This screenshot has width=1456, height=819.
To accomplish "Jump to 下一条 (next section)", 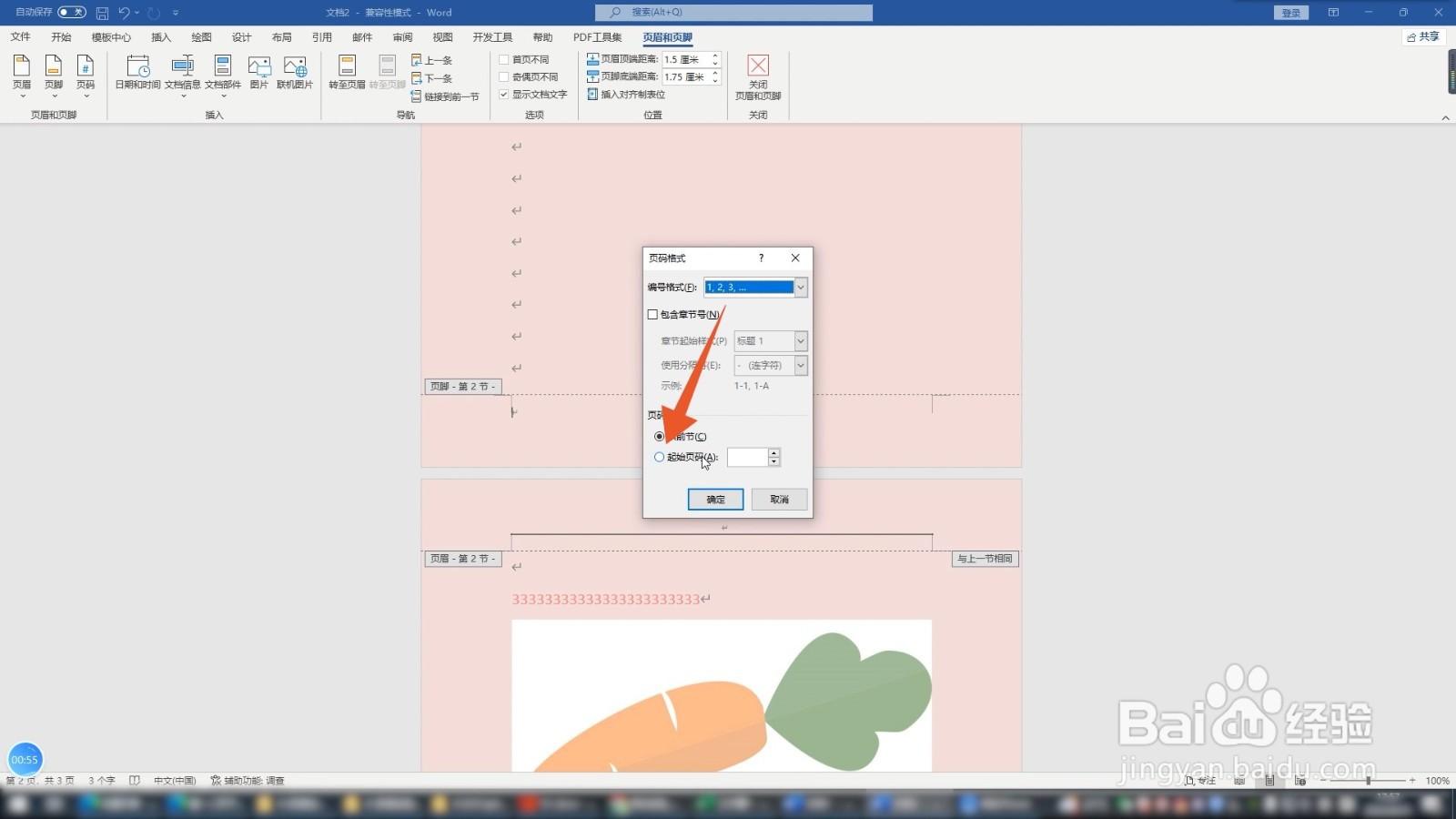I will coord(432,78).
